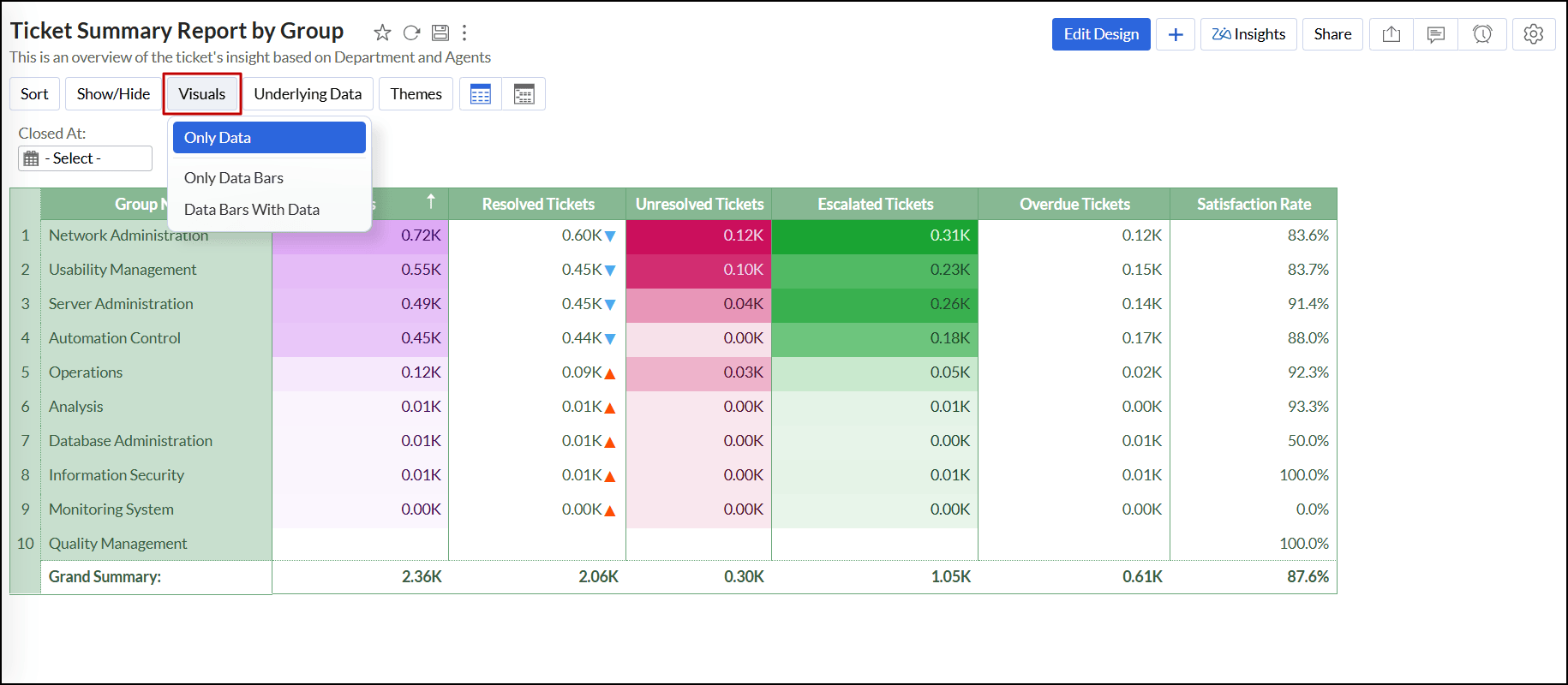This screenshot has height=685, width=1568.
Task: Mark report as favorite with star icon
Action: point(382,33)
